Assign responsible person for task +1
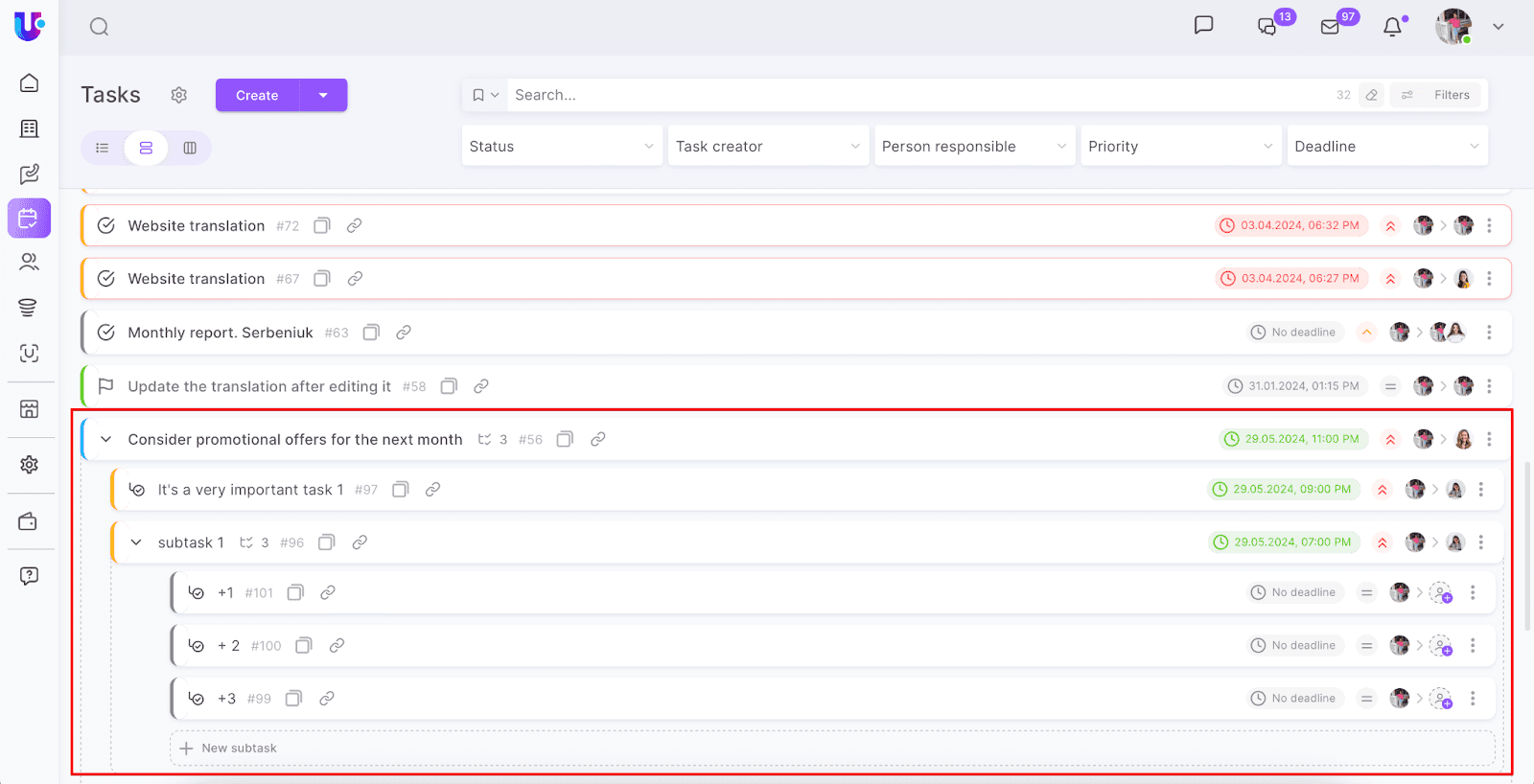The image size is (1534, 784). [x=1440, y=593]
